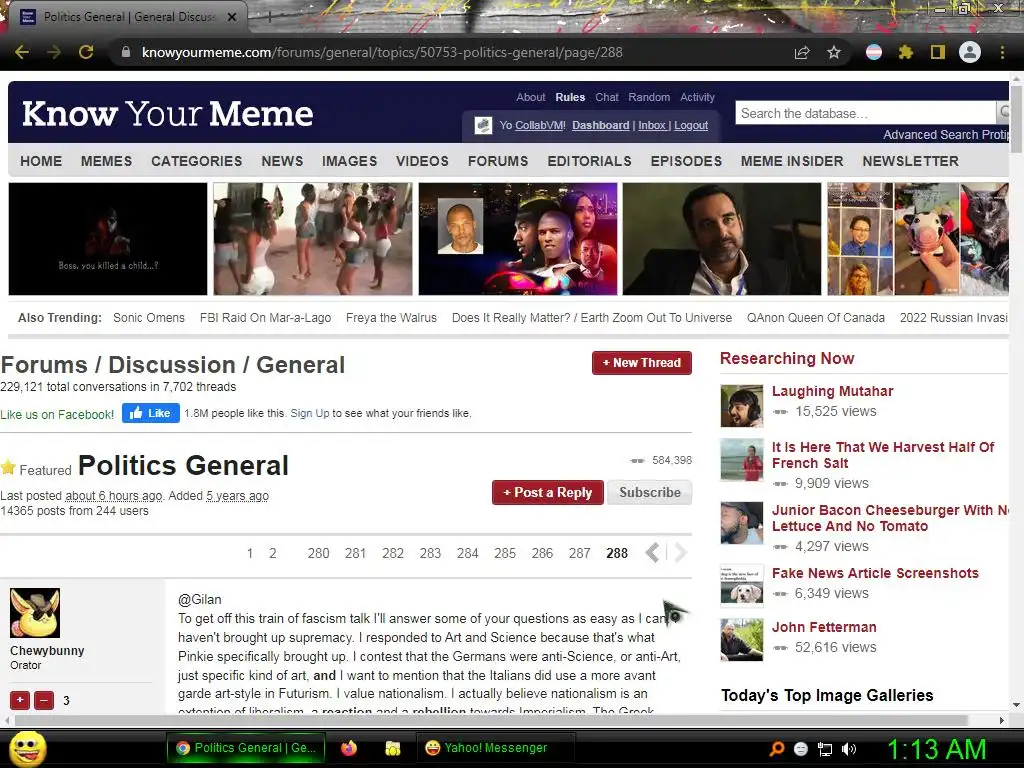
Task: Select IMAGES in the navigation bar
Action: click(349, 161)
